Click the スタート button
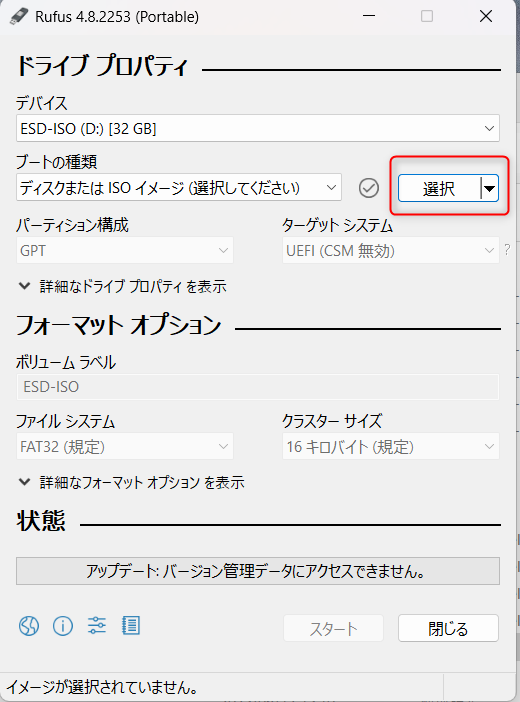Screen dimensions: 520x702 click(x=333, y=628)
